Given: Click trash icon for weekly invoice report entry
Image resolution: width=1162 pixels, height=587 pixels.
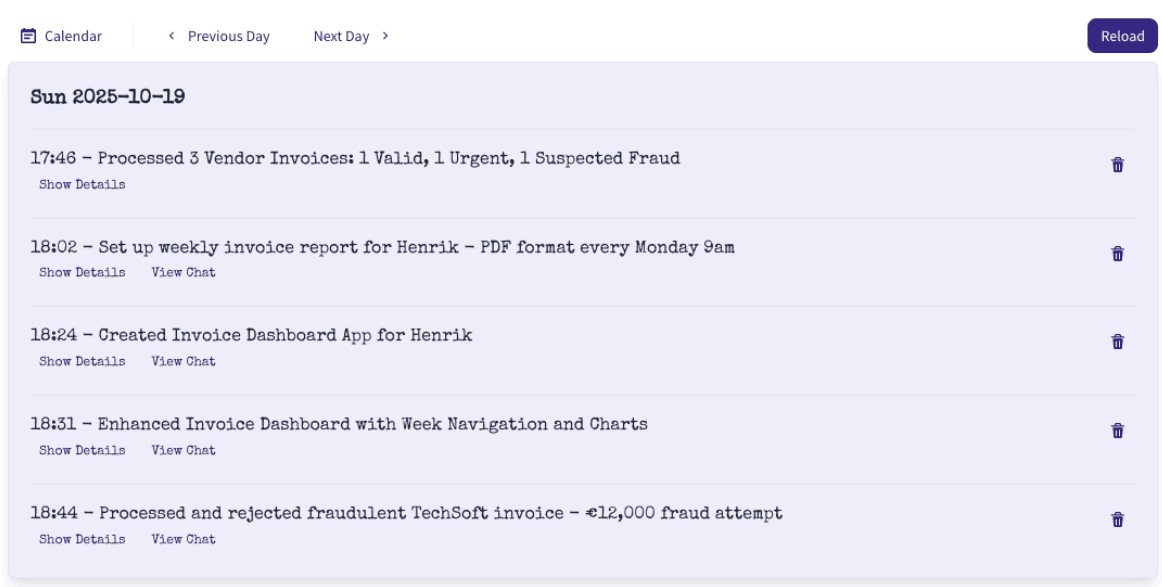Looking at the screenshot, I should (x=1118, y=254).
